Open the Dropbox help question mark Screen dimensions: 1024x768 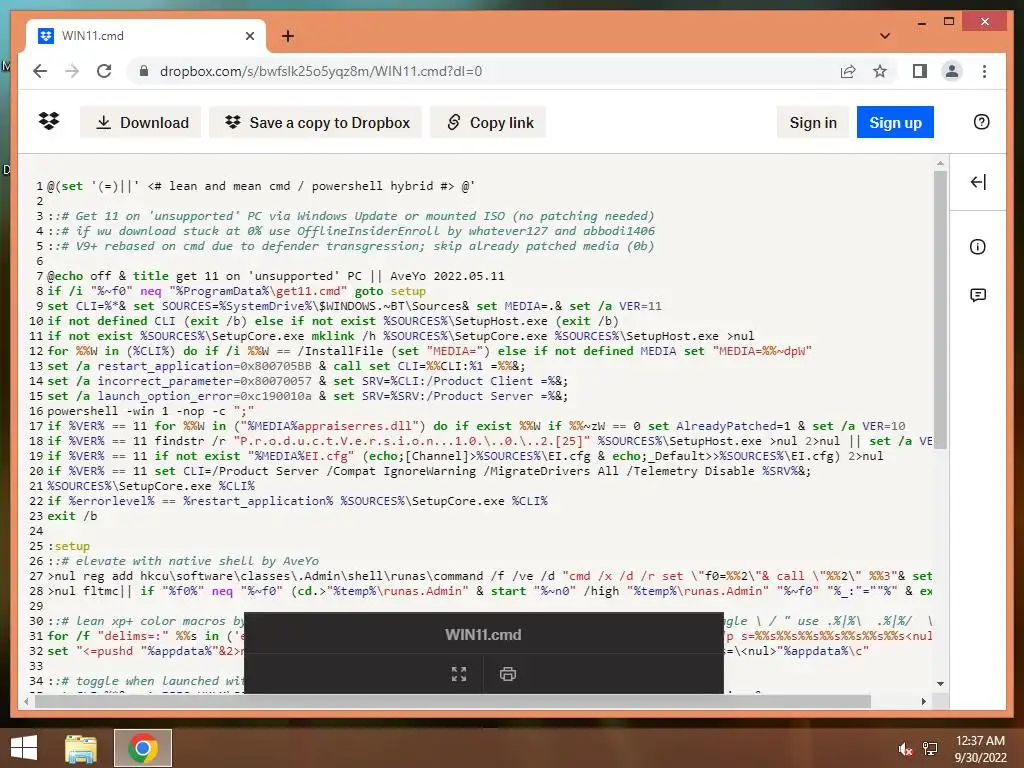click(981, 122)
